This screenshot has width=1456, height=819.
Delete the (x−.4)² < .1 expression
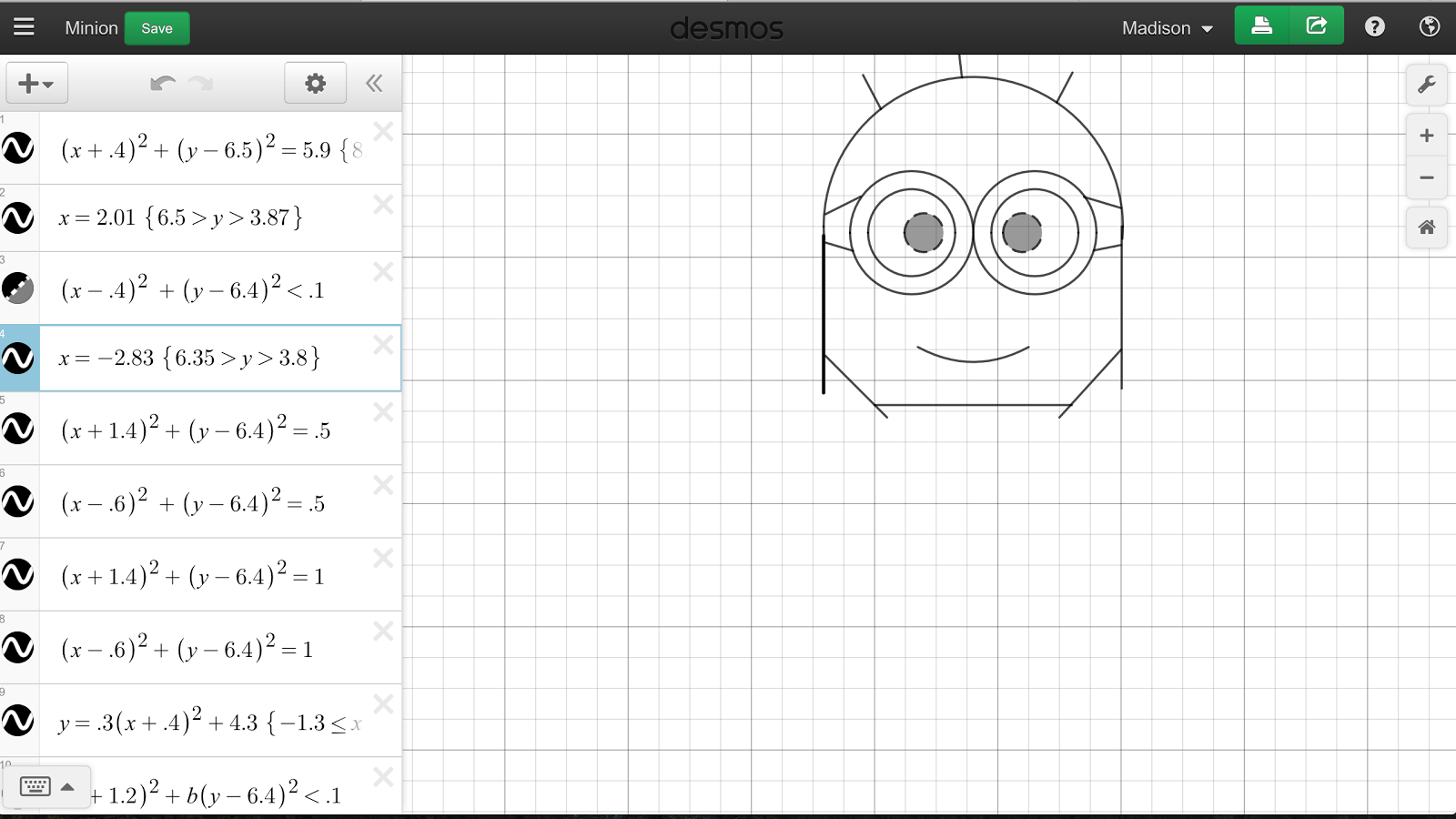click(383, 272)
